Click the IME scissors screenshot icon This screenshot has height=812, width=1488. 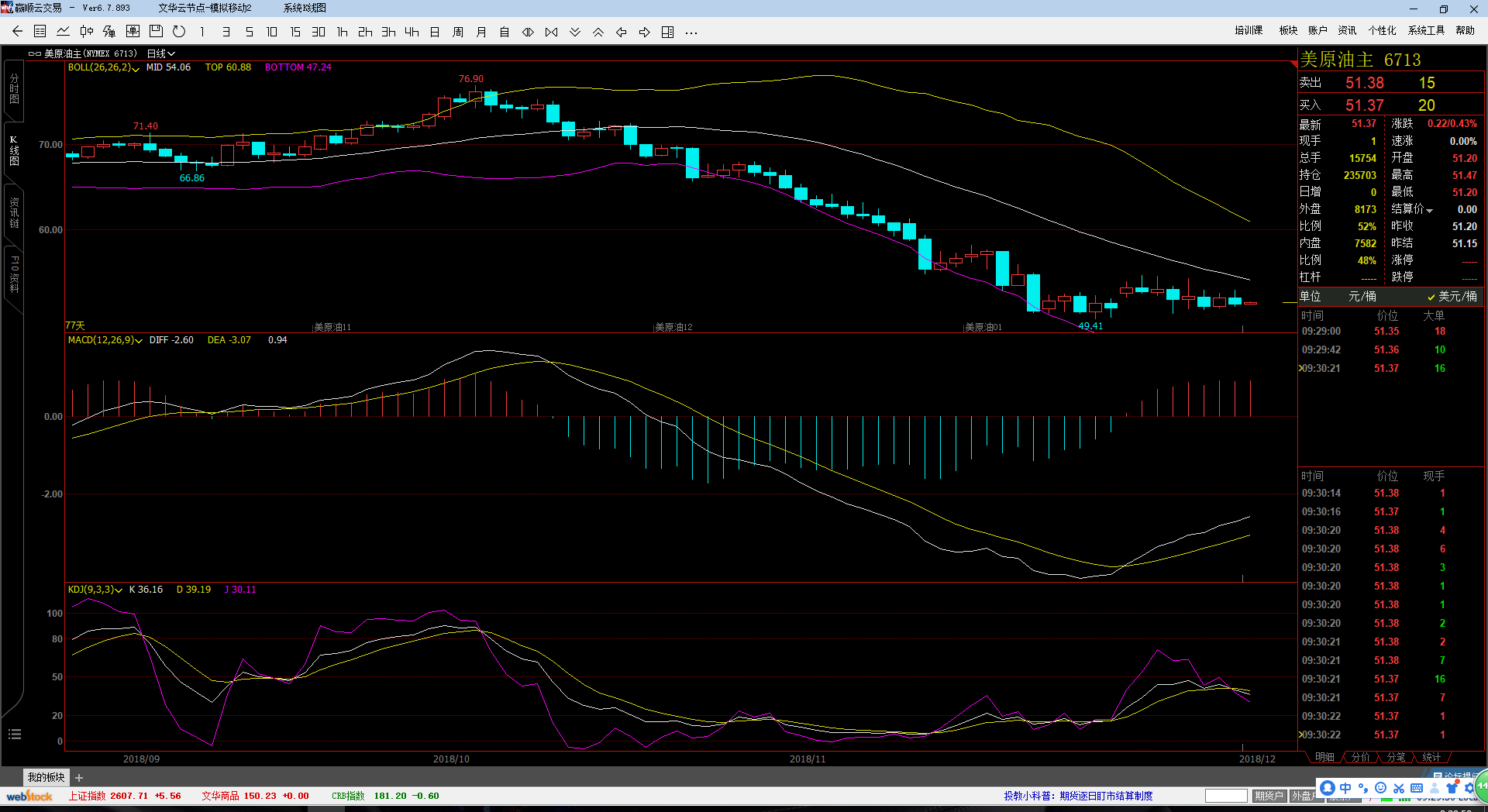tap(1399, 788)
